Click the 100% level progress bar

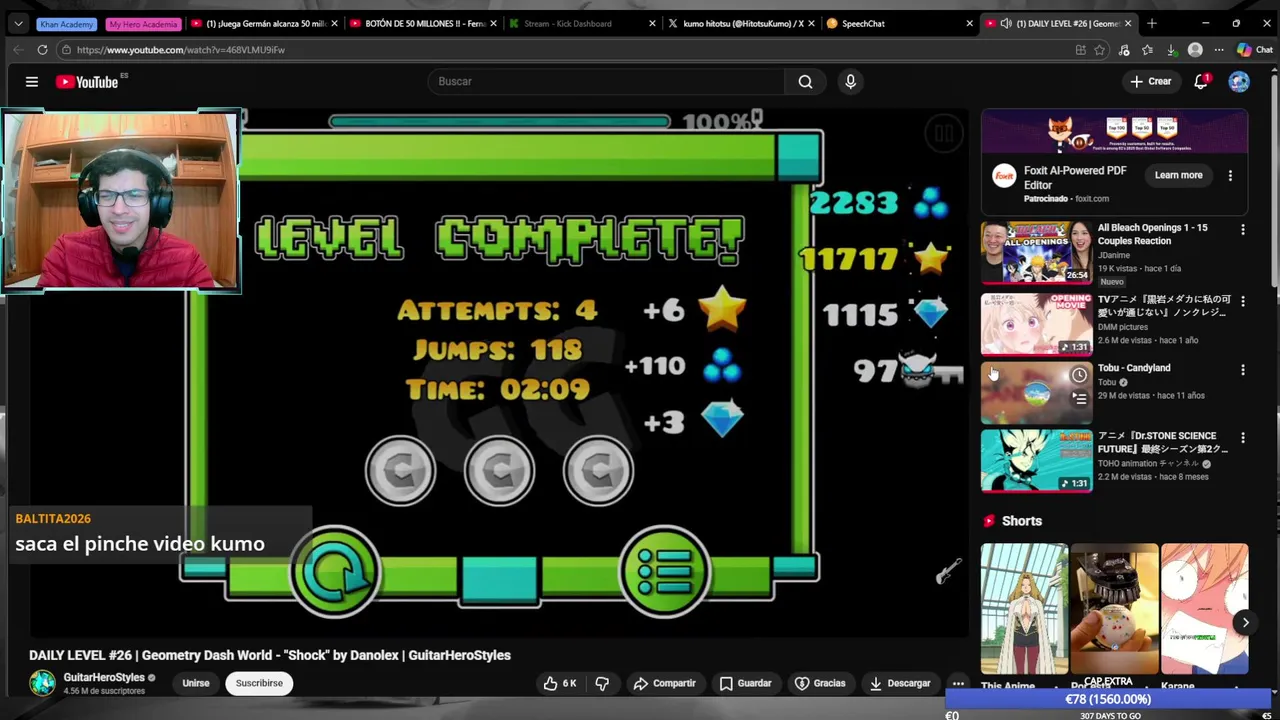(x=500, y=122)
